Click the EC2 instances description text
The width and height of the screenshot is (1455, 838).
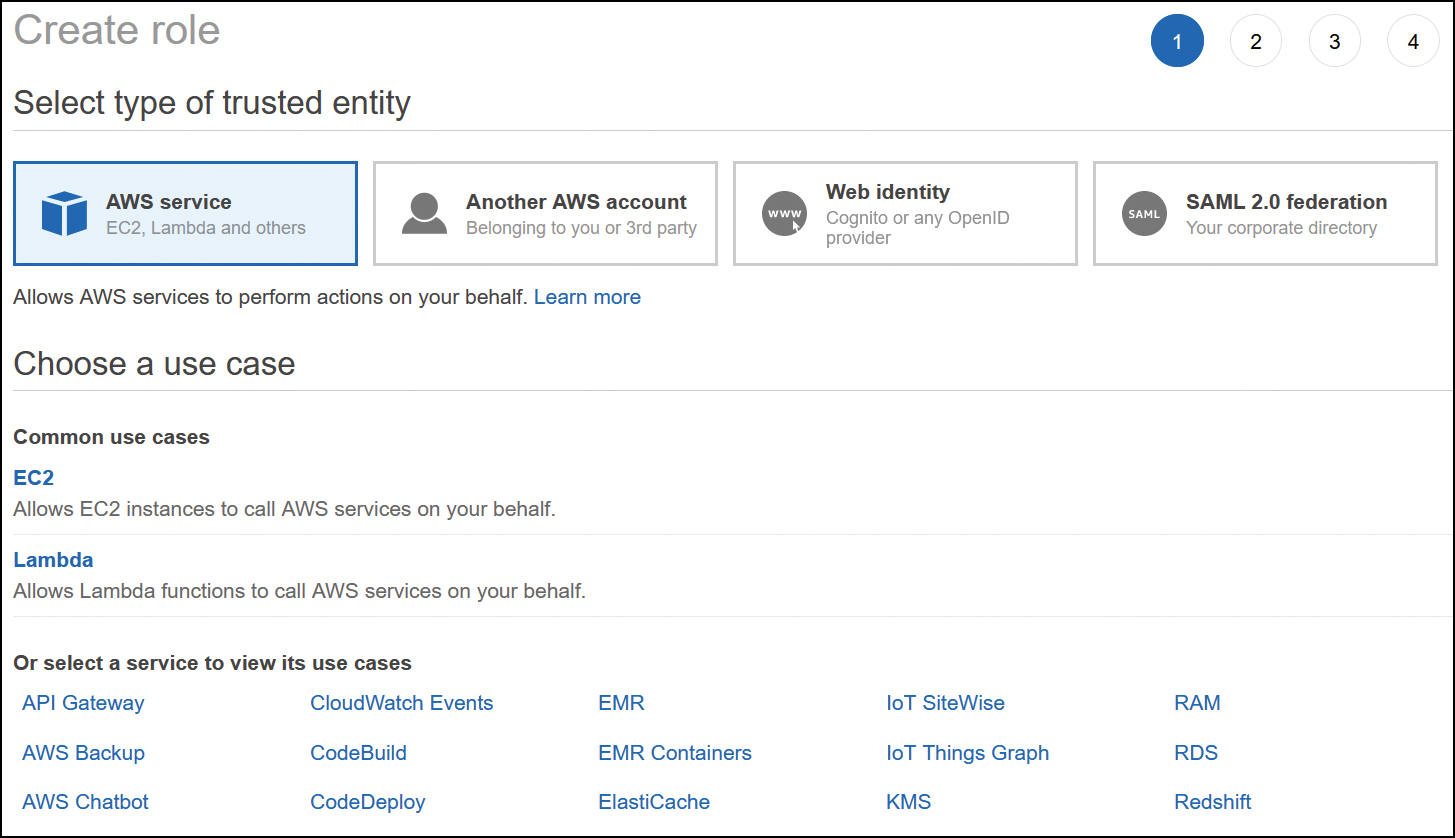point(284,509)
